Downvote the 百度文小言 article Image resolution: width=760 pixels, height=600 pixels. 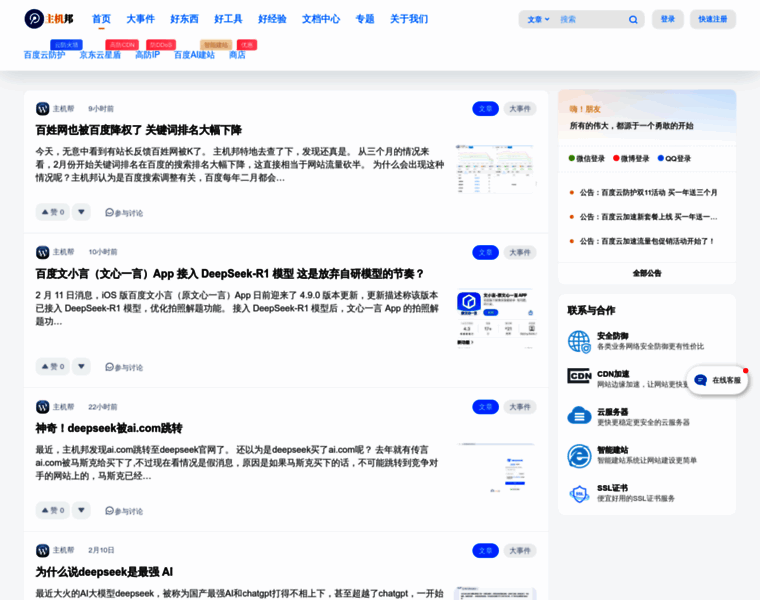(81, 366)
